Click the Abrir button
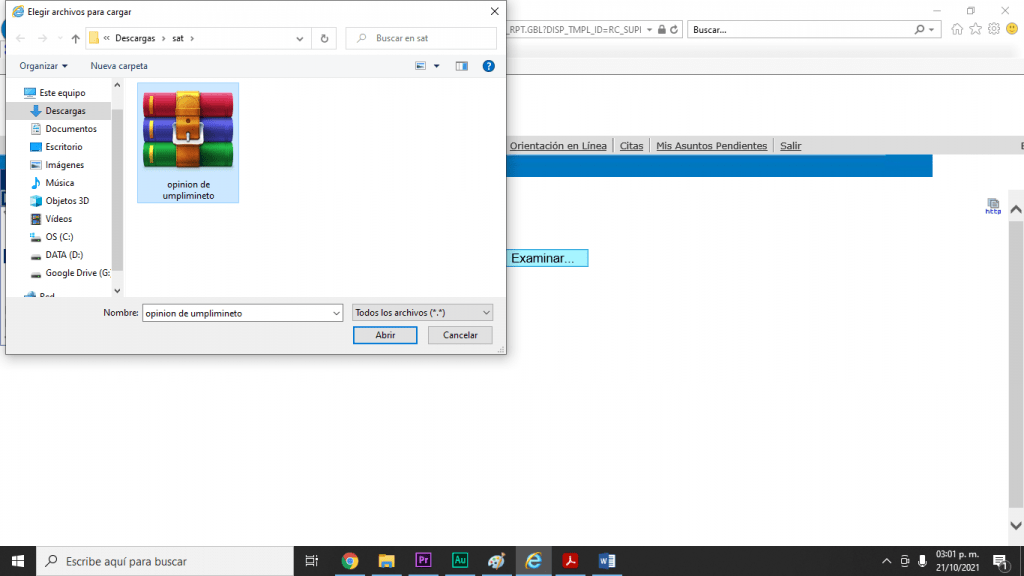1024x576 pixels. [385, 335]
